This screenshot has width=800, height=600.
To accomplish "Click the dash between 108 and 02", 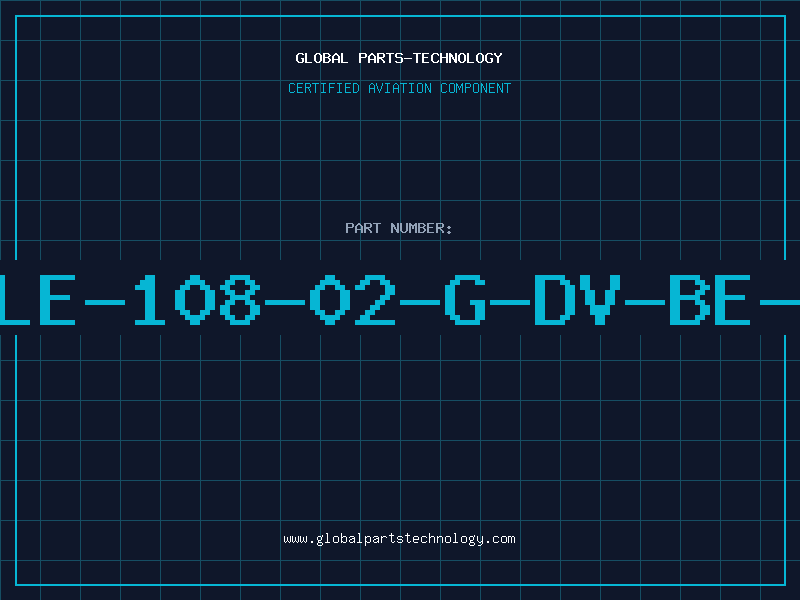I will [285, 302].
